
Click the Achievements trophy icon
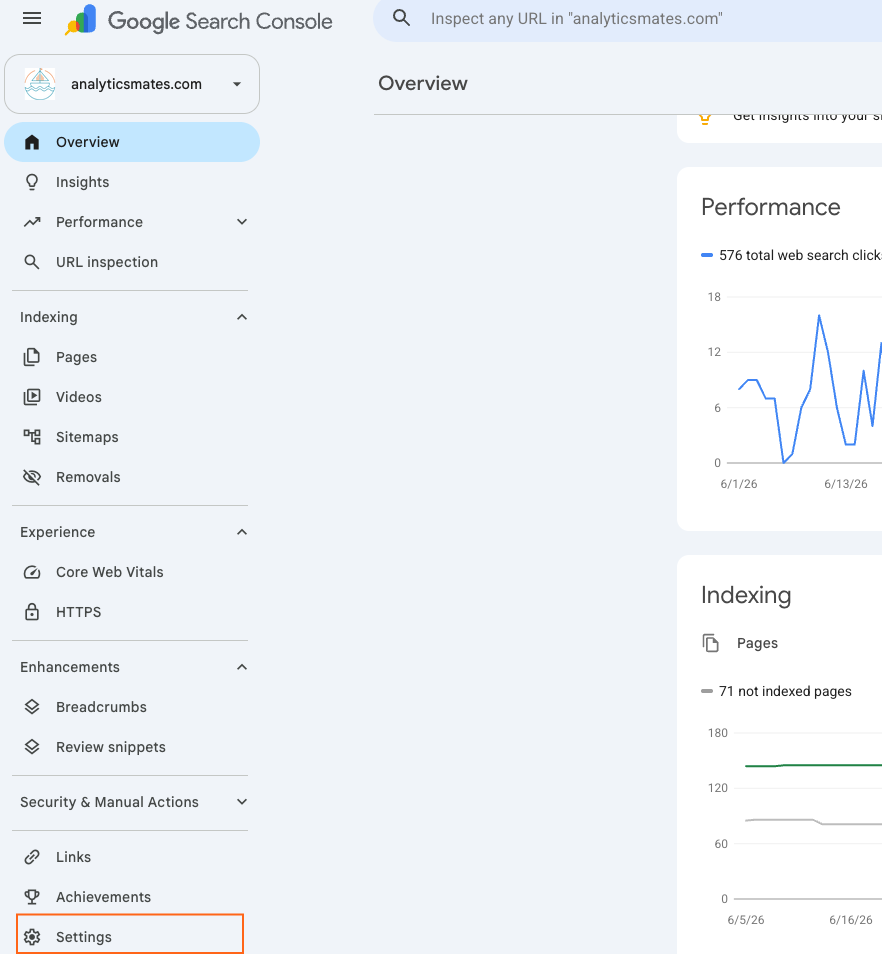32,897
